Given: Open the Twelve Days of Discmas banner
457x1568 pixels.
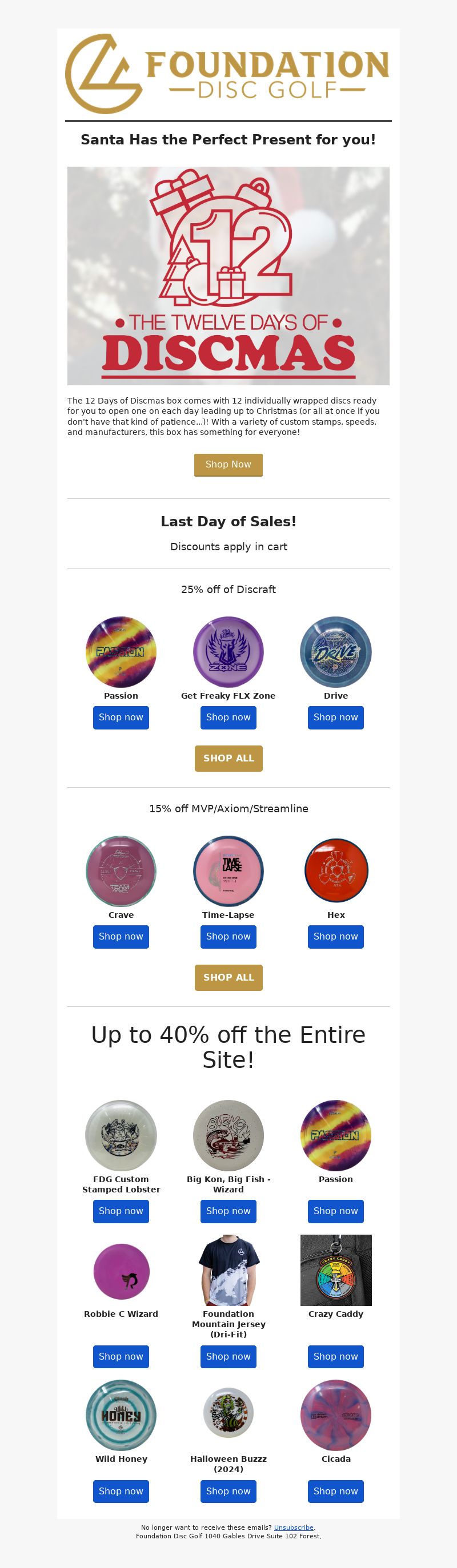Looking at the screenshot, I should click(x=228, y=276).
